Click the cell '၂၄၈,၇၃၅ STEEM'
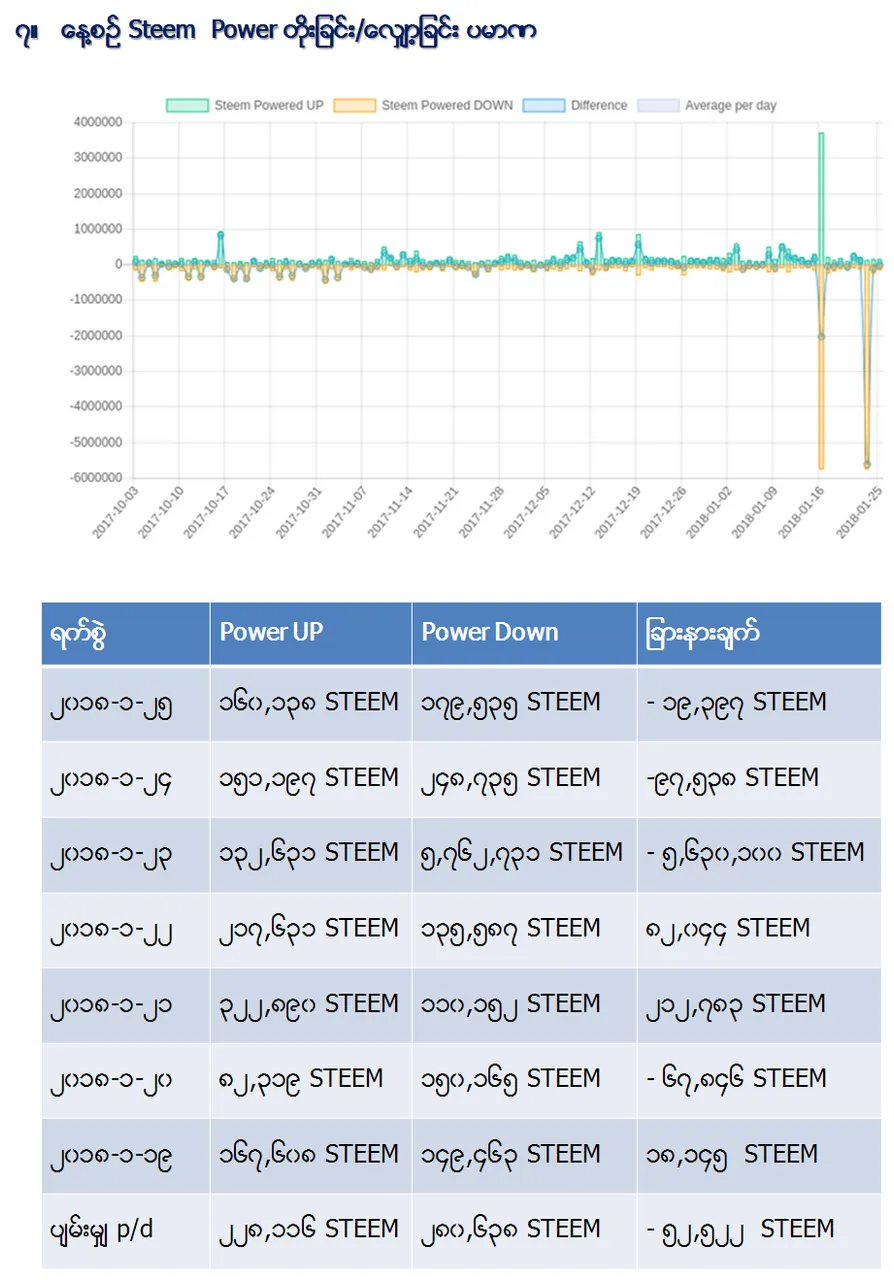Screen dimensions: 894x1280 pyautogui.click(x=524, y=779)
